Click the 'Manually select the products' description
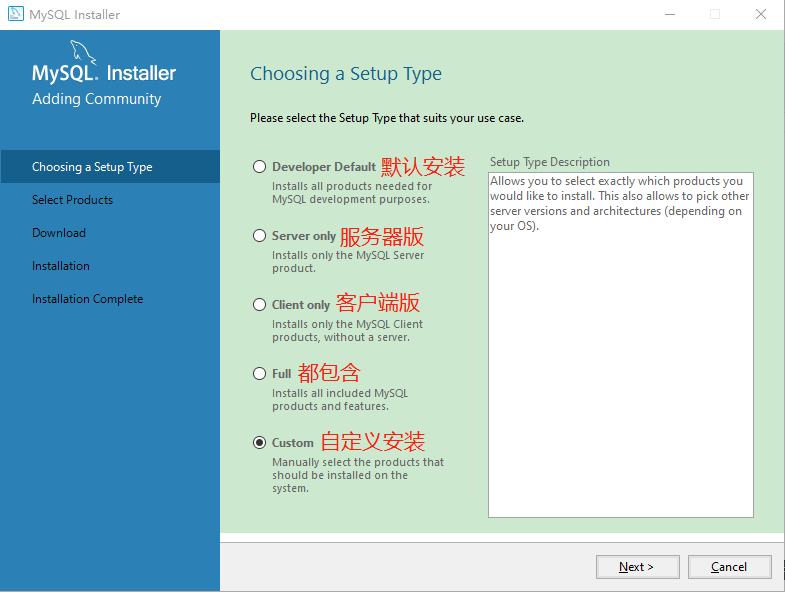785x592 pixels. click(x=358, y=475)
